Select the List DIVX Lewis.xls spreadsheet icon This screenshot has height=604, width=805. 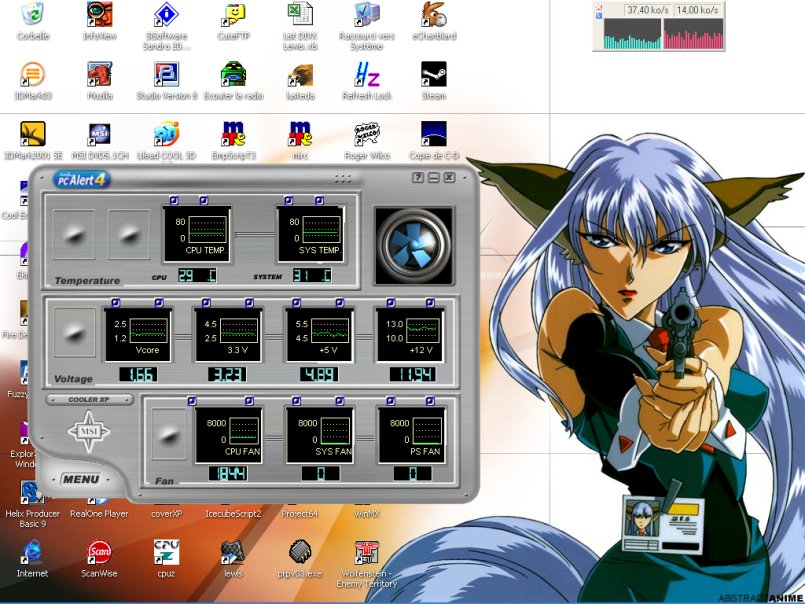(x=300, y=14)
